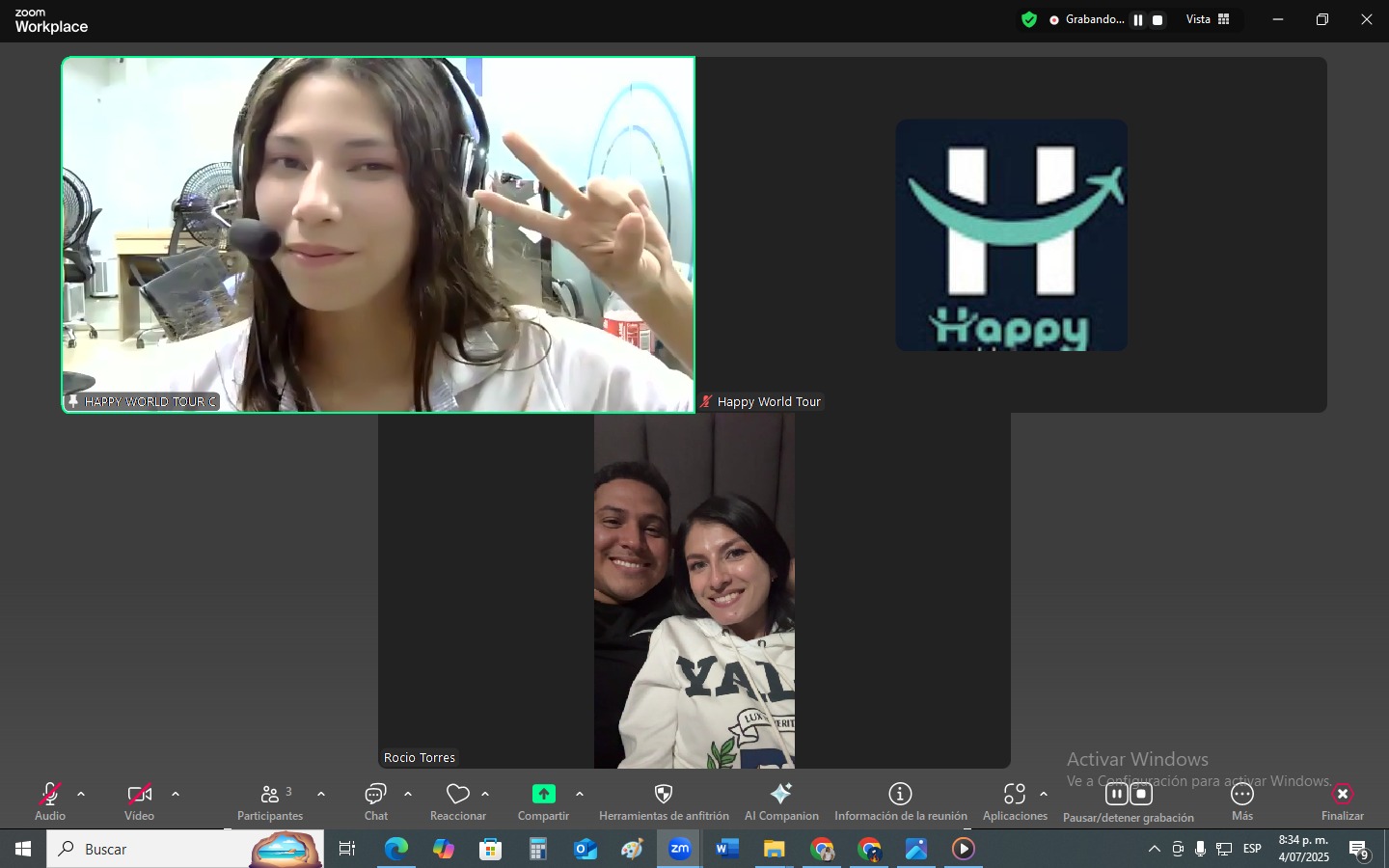
Task: Open the Participantes panel
Action: pos(270,800)
